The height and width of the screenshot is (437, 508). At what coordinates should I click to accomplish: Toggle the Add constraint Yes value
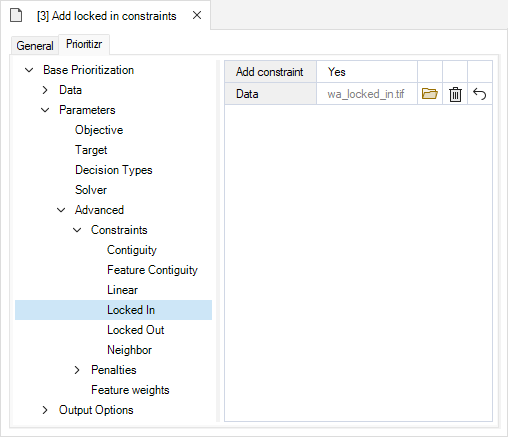(367, 72)
